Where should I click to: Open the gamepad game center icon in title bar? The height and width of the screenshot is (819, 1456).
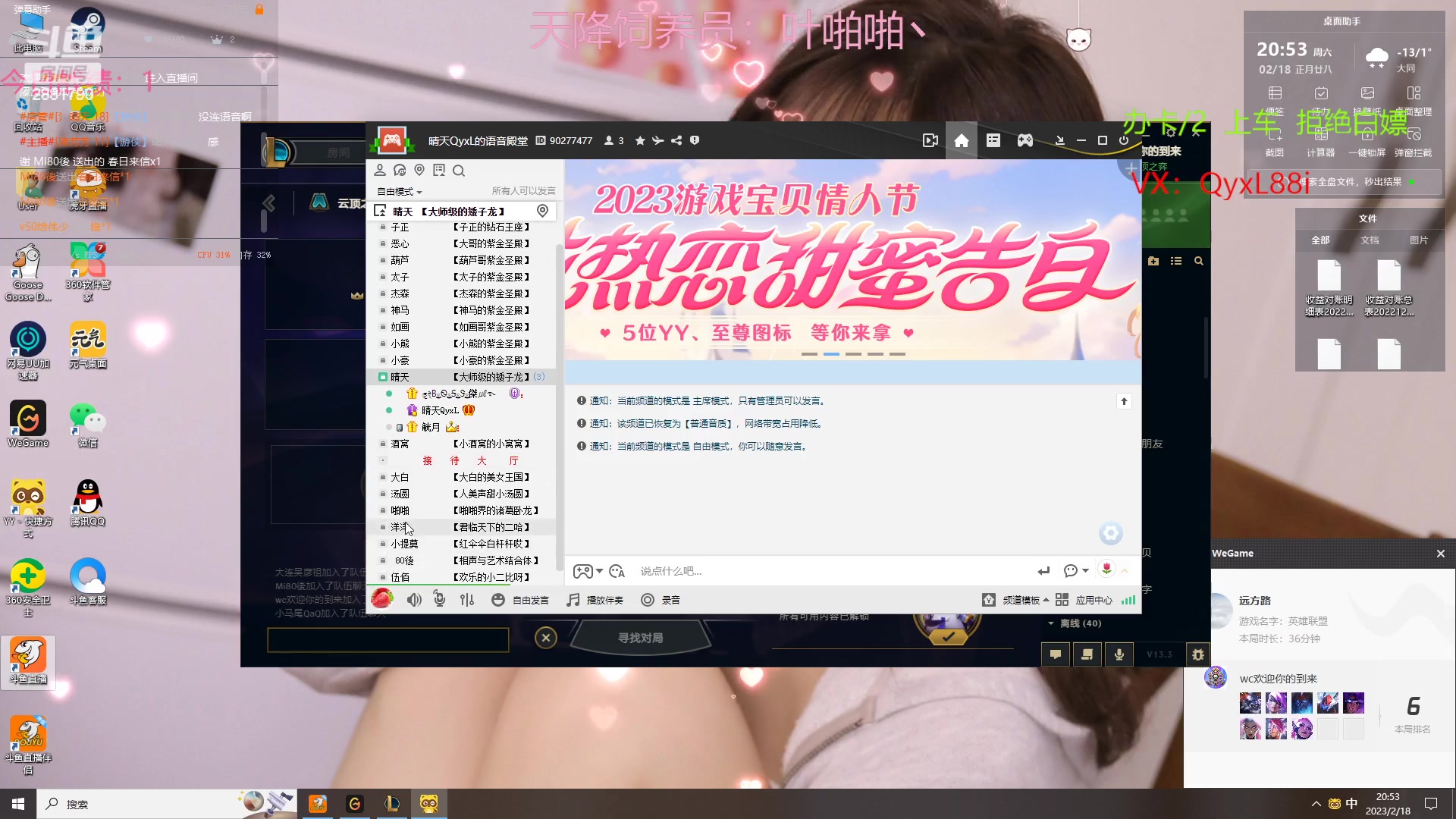click(1025, 141)
